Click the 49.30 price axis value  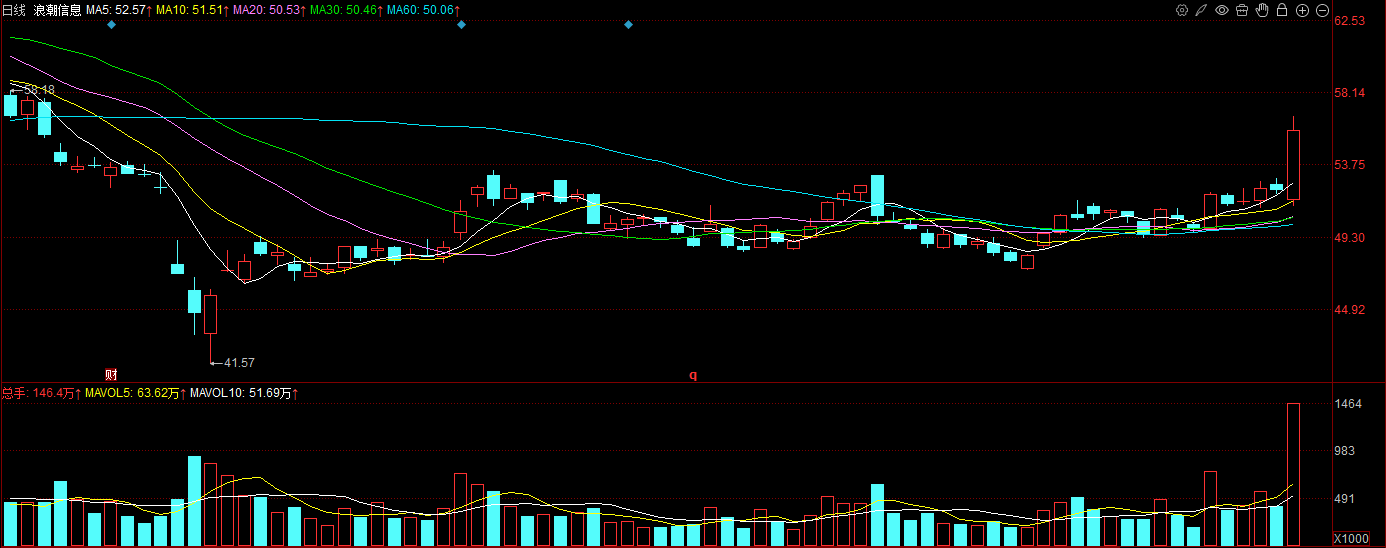click(1350, 238)
